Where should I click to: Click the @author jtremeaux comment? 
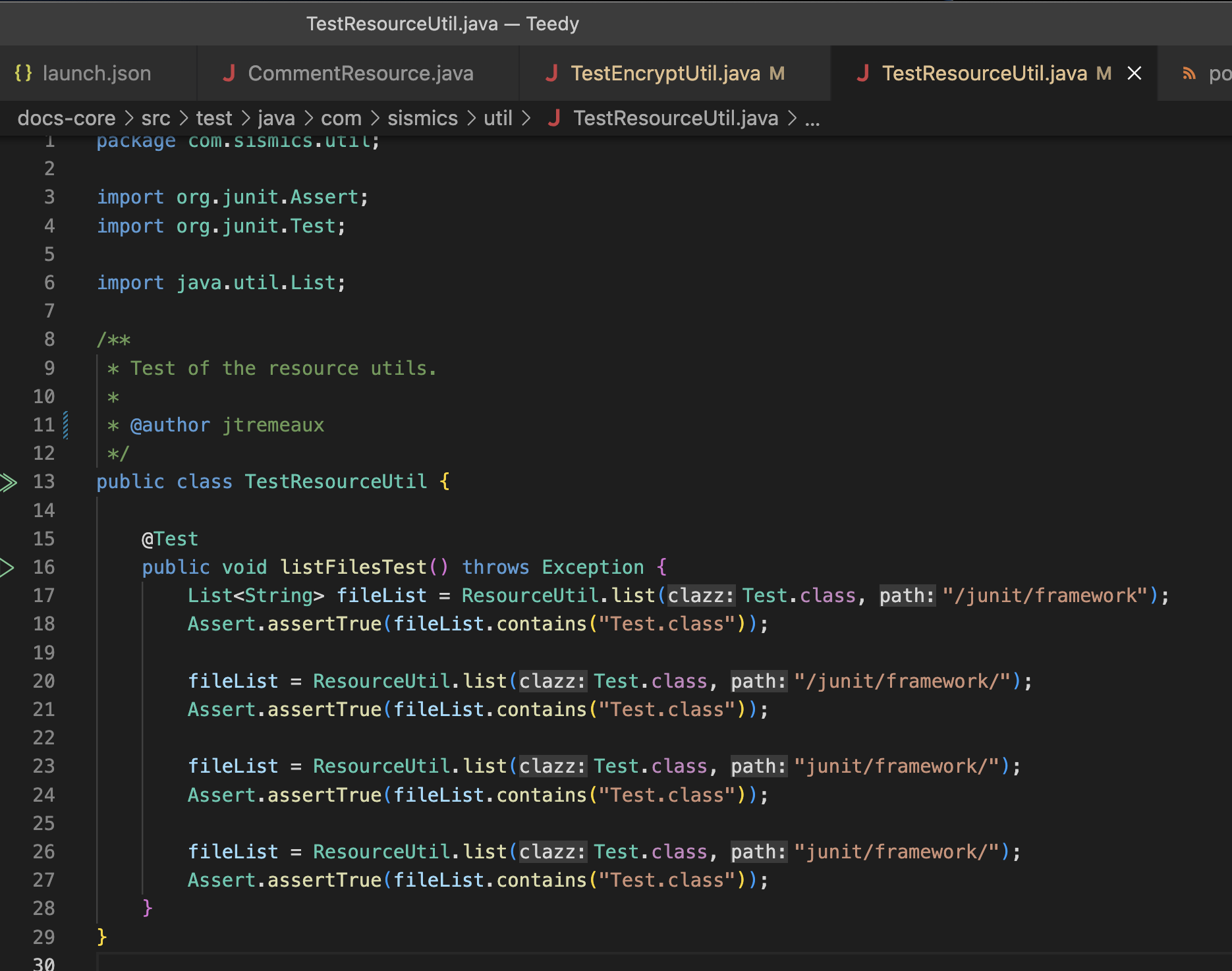click(x=227, y=425)
